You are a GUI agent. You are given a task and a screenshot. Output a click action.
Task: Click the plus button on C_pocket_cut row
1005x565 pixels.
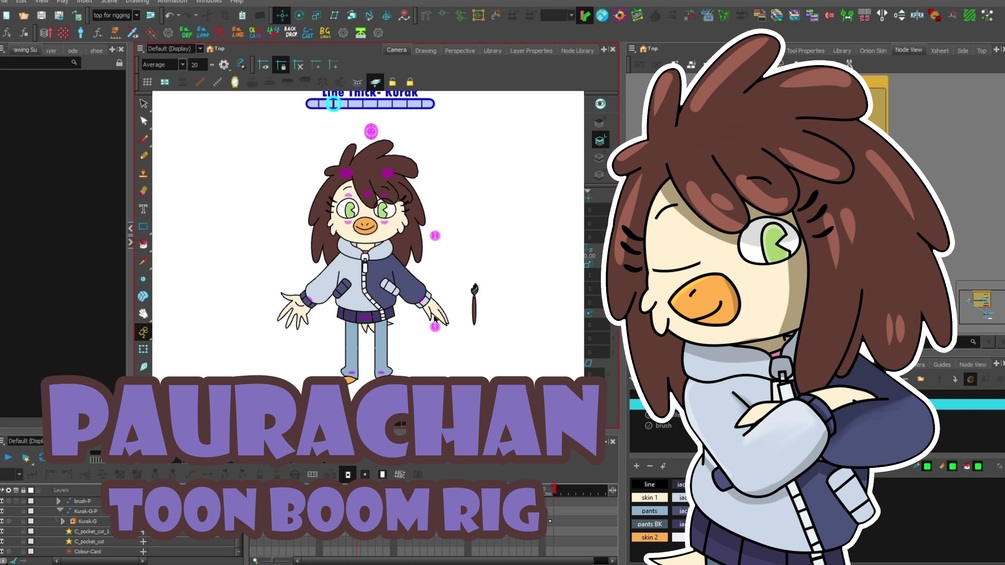point(143,541)
